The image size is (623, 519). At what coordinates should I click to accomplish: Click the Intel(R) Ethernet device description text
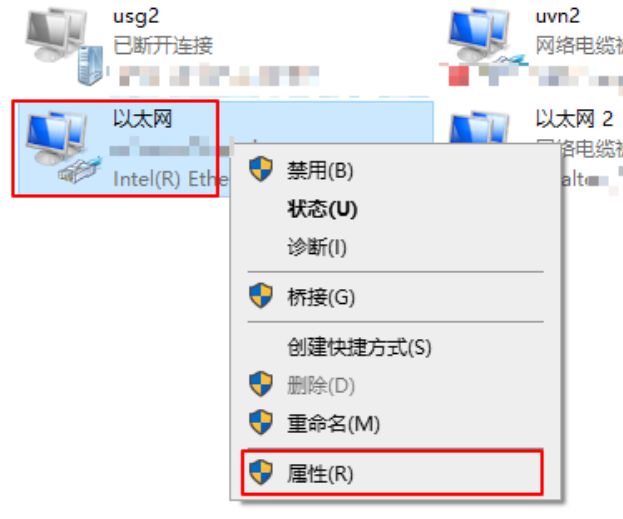[x=171, y=179]
